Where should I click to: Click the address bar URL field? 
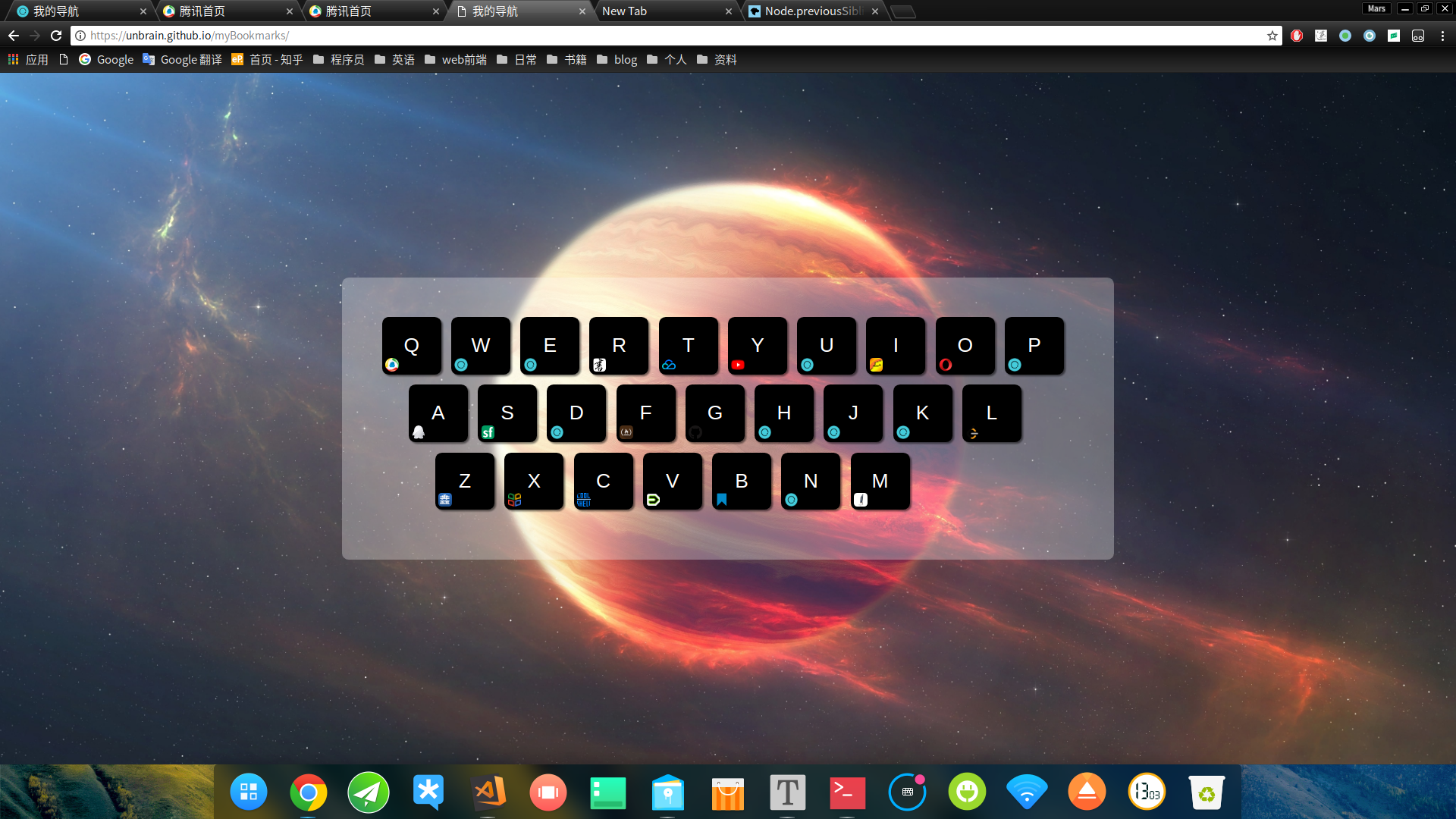[675, 36]
